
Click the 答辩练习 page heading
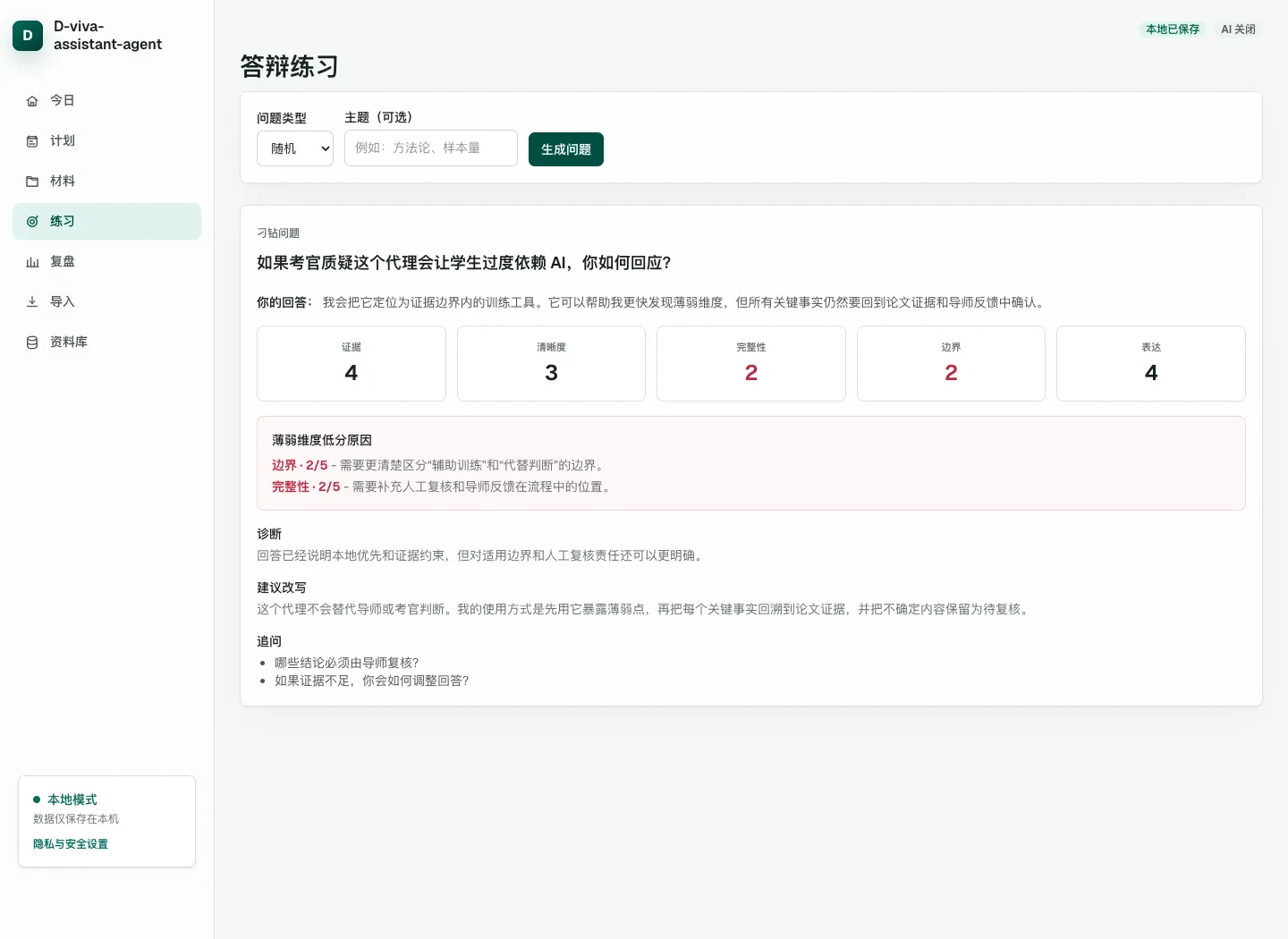pyautogui.click(x=290, y=66)
